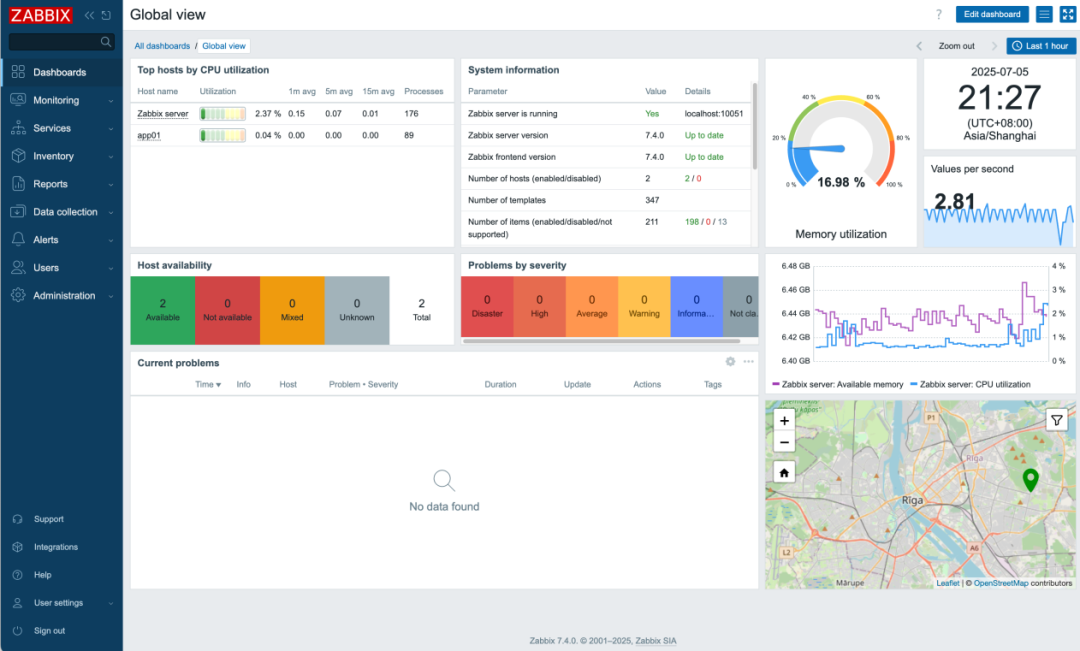Click the previous time period arrow
This screenshot has width=1080, height=651.
(x=919, y=46)
